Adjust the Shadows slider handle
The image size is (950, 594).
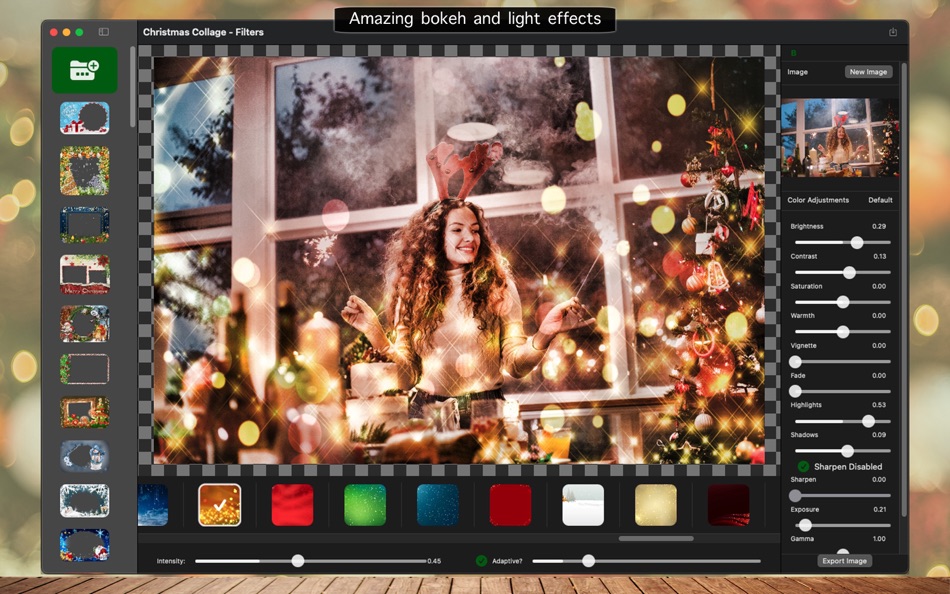click(848, 451)
